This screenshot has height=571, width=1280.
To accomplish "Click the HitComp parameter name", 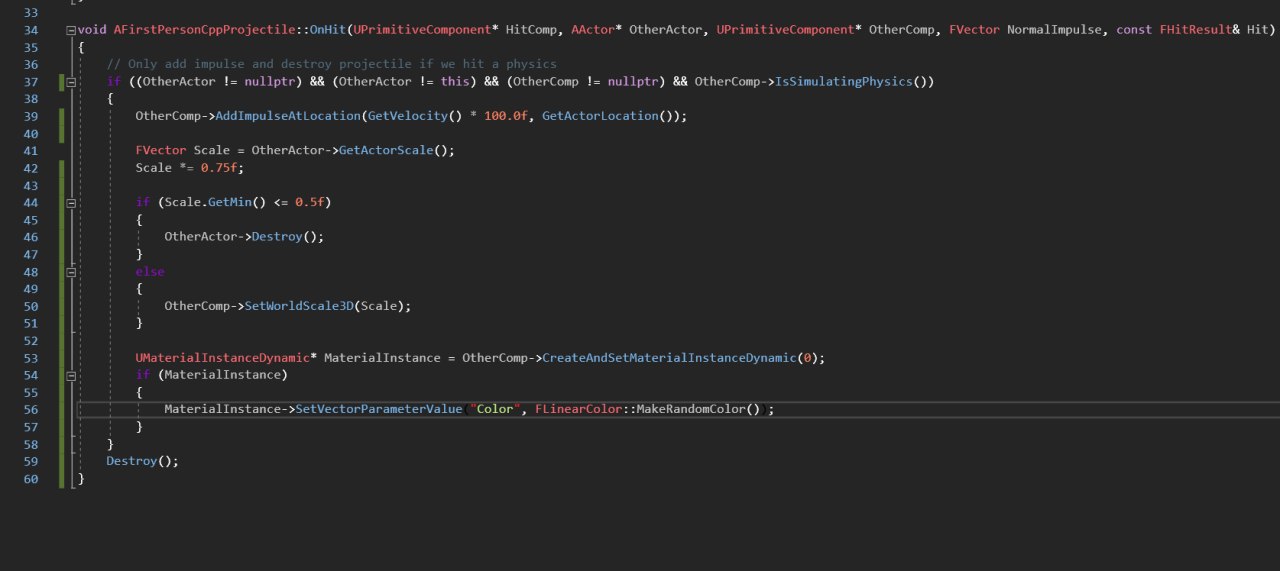I will (531, 30).
